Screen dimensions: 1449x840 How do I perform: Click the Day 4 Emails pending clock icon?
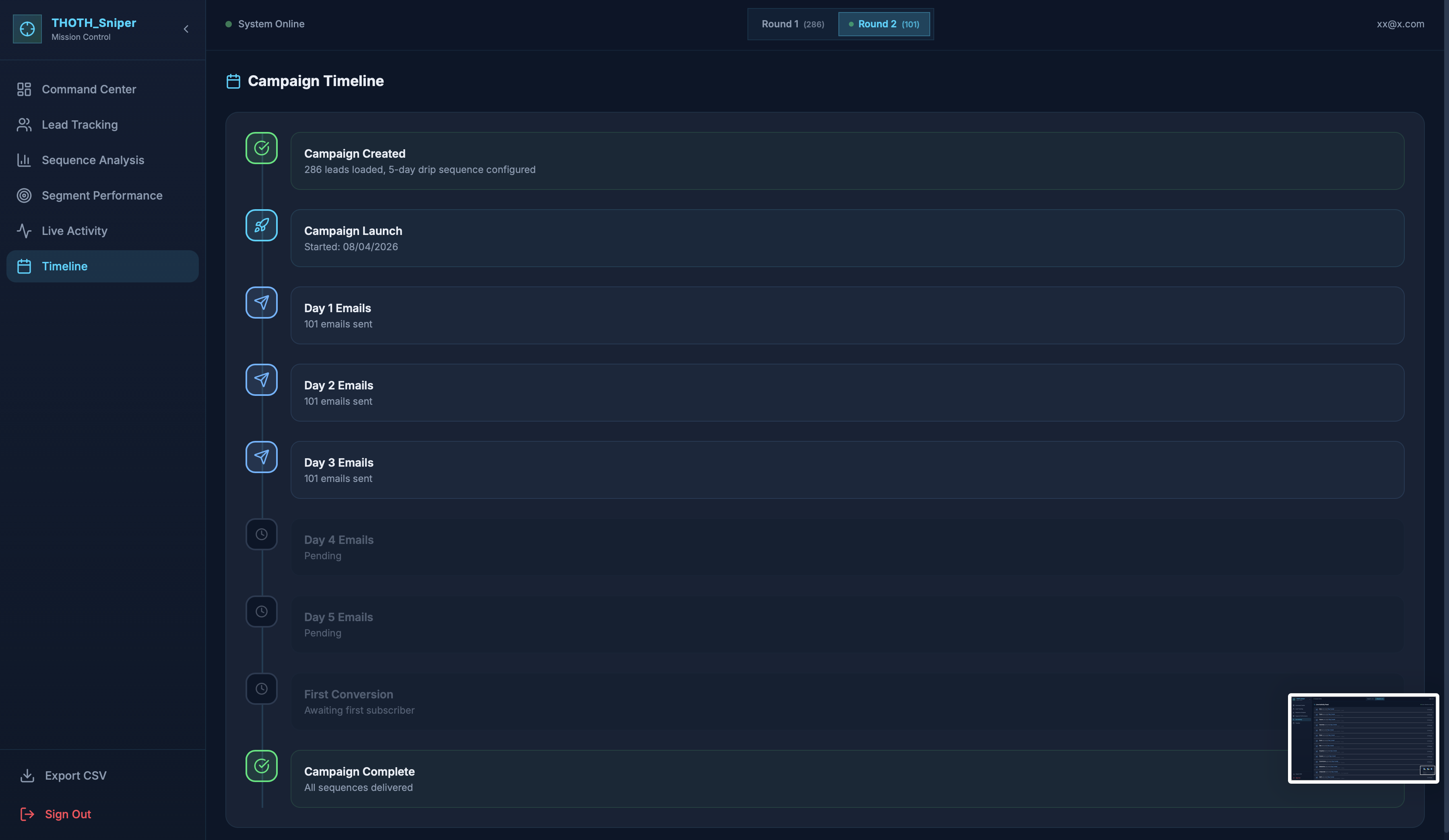pyautogui.click(x=262, y=534)
